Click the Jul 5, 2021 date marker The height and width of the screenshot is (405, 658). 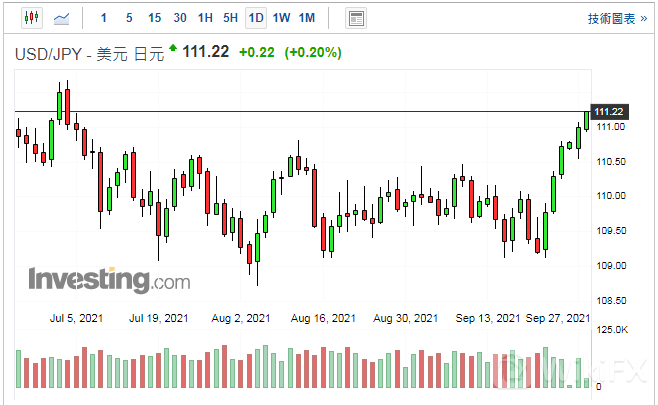pyautogui.click(x=76, y=318)
